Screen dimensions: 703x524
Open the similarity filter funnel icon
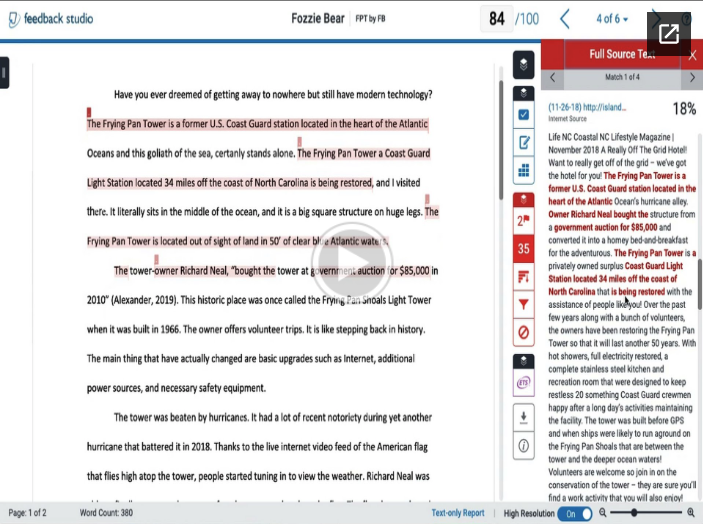pyautogui.click(x=523, y=305)
